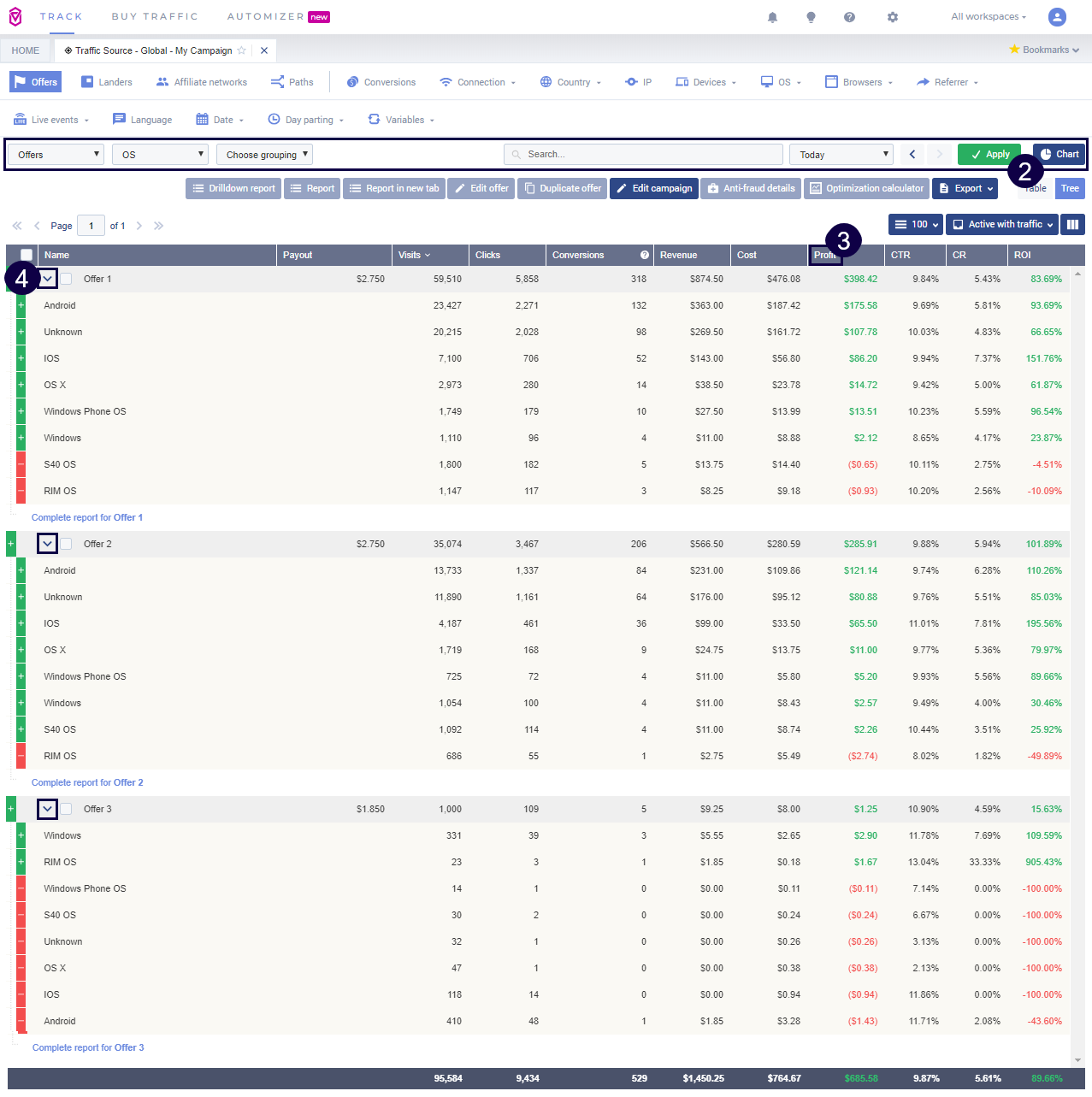Switch to Tree view
1092x1097 pixels.
(1070, 188)
